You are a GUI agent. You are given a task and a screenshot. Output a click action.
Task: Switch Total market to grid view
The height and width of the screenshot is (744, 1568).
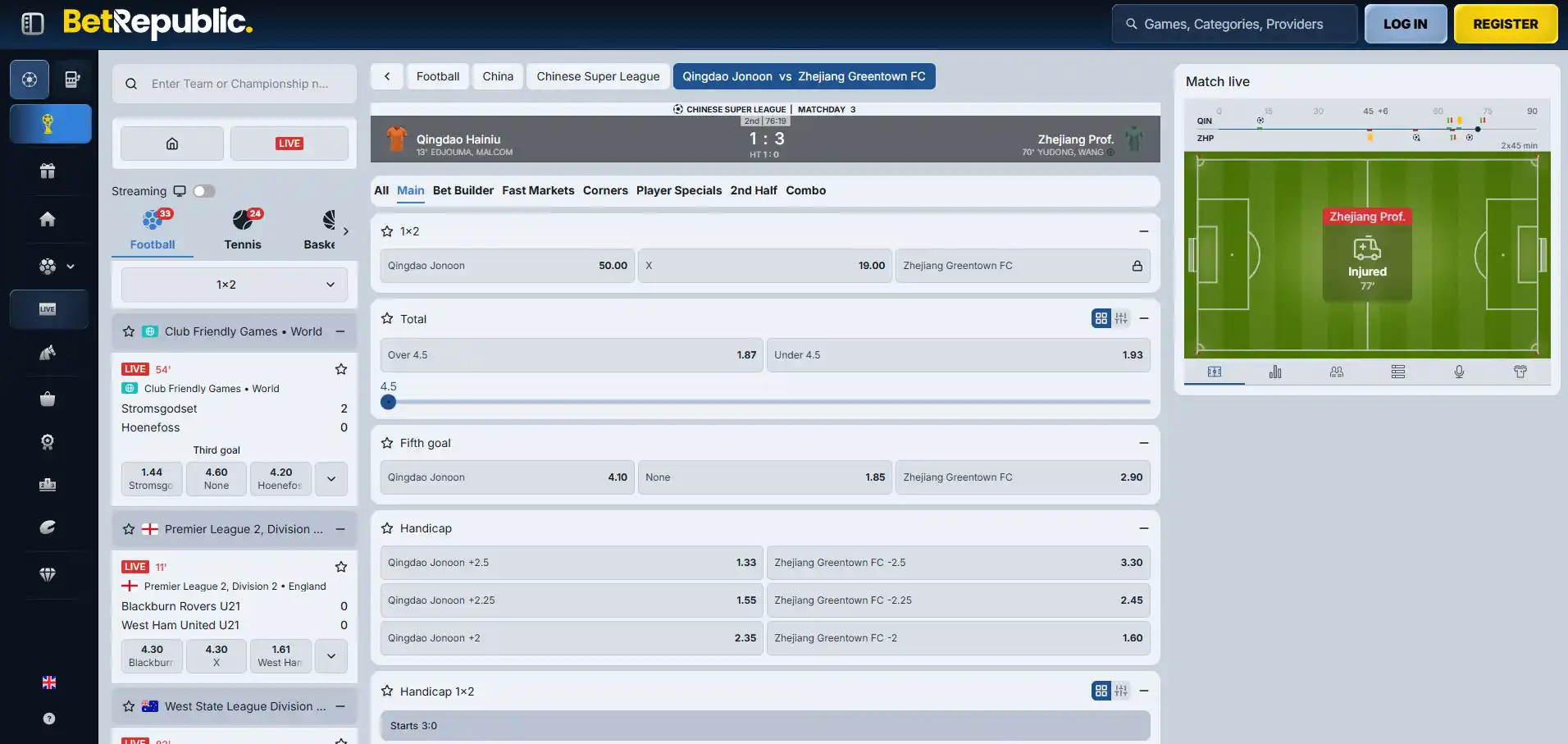[x=1101, y=318]
